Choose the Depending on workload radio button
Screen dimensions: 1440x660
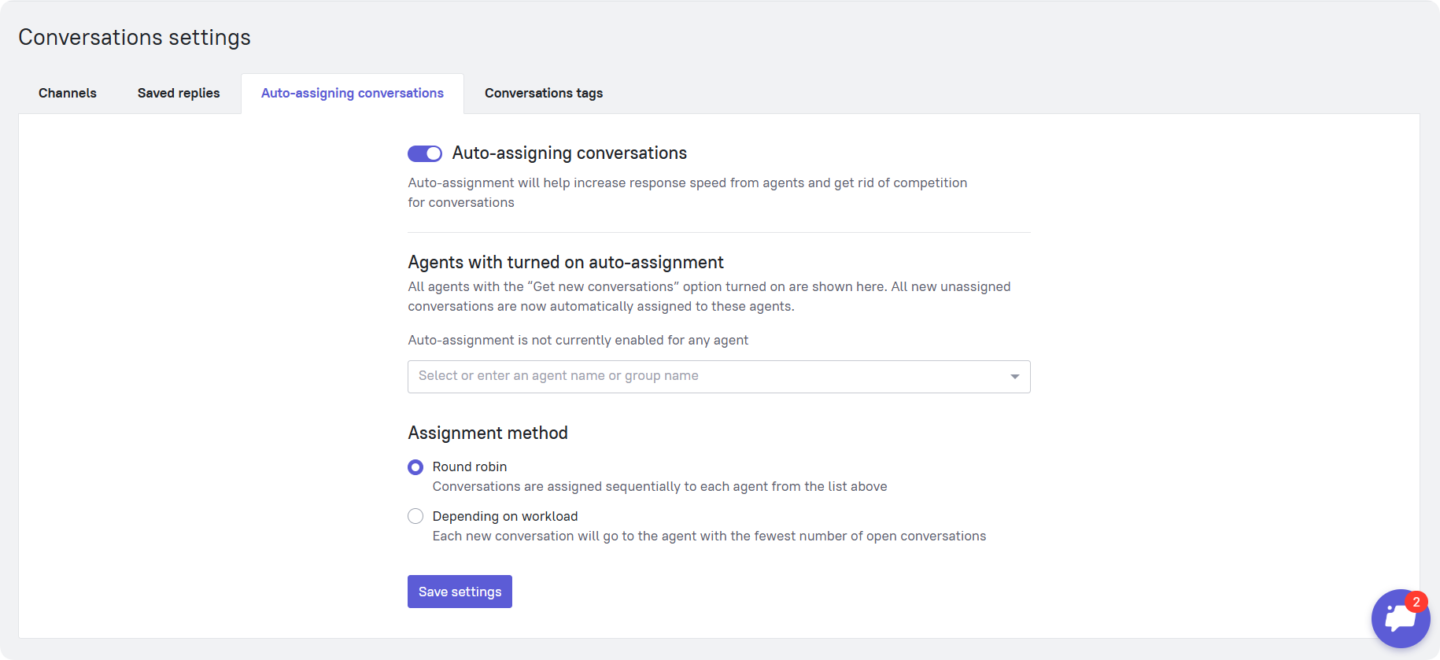pos(415,516)
